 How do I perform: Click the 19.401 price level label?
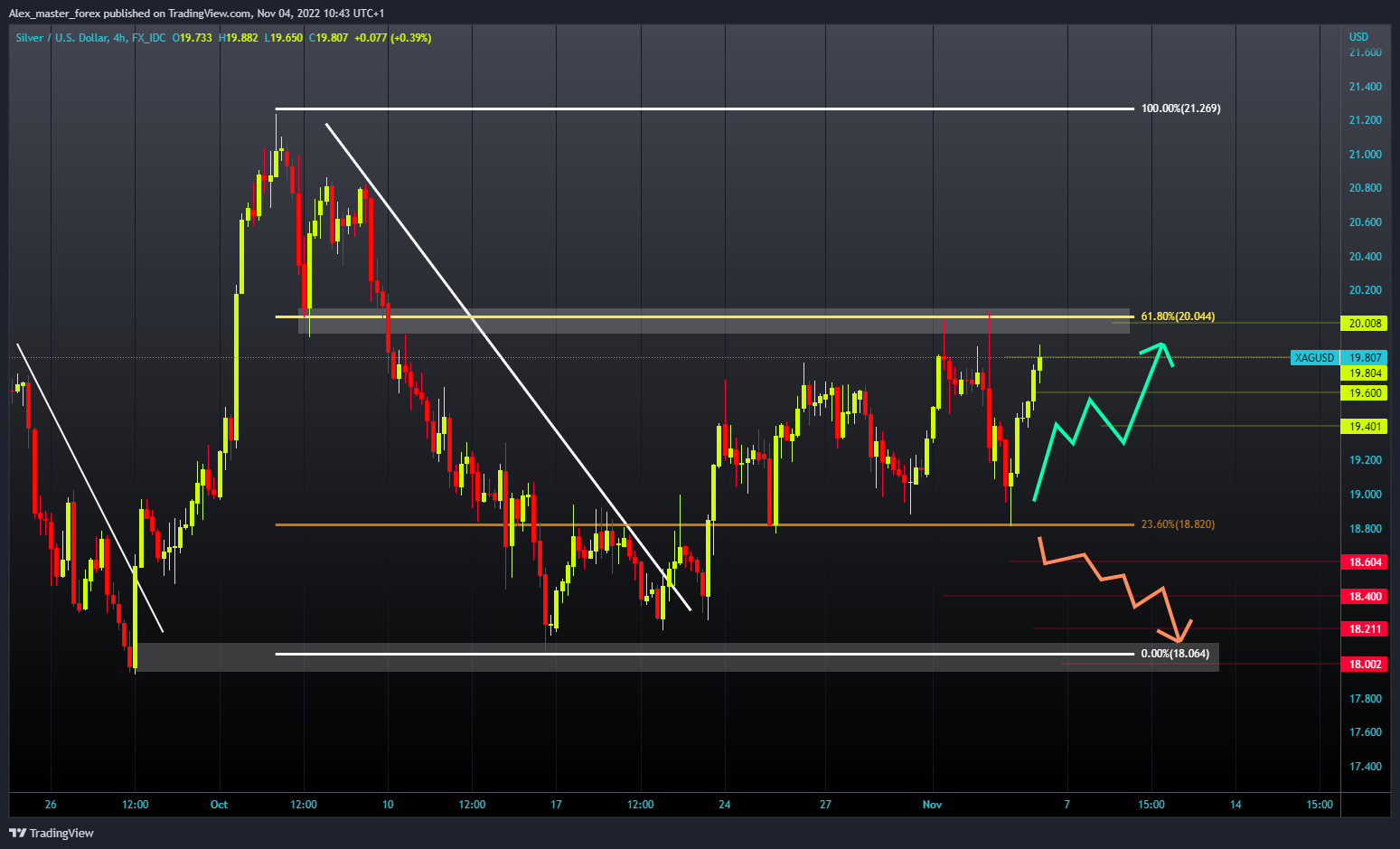point(1365,427)
